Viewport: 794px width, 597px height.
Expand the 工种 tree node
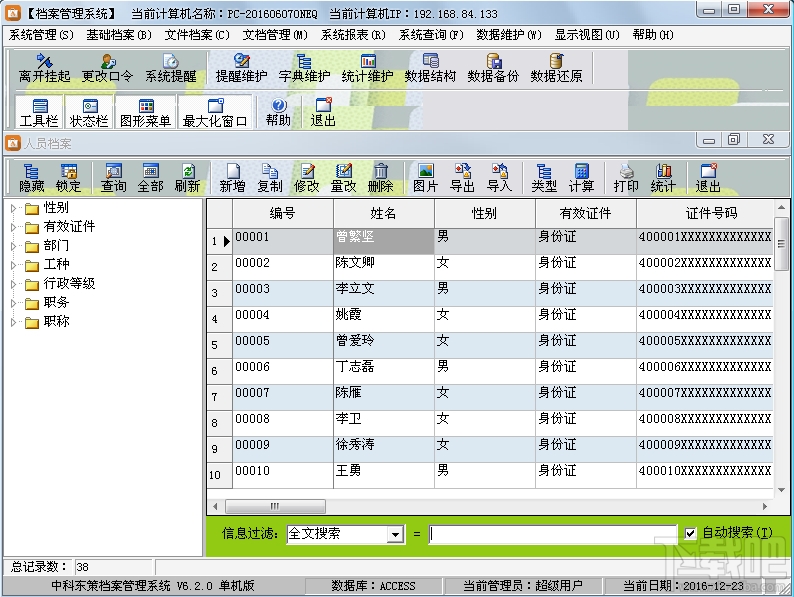point(14,265)
